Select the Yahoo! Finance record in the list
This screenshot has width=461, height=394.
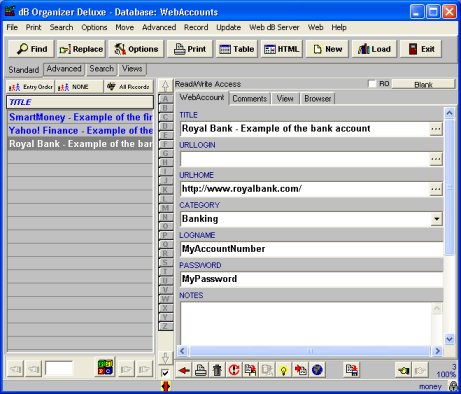(80, 130)
